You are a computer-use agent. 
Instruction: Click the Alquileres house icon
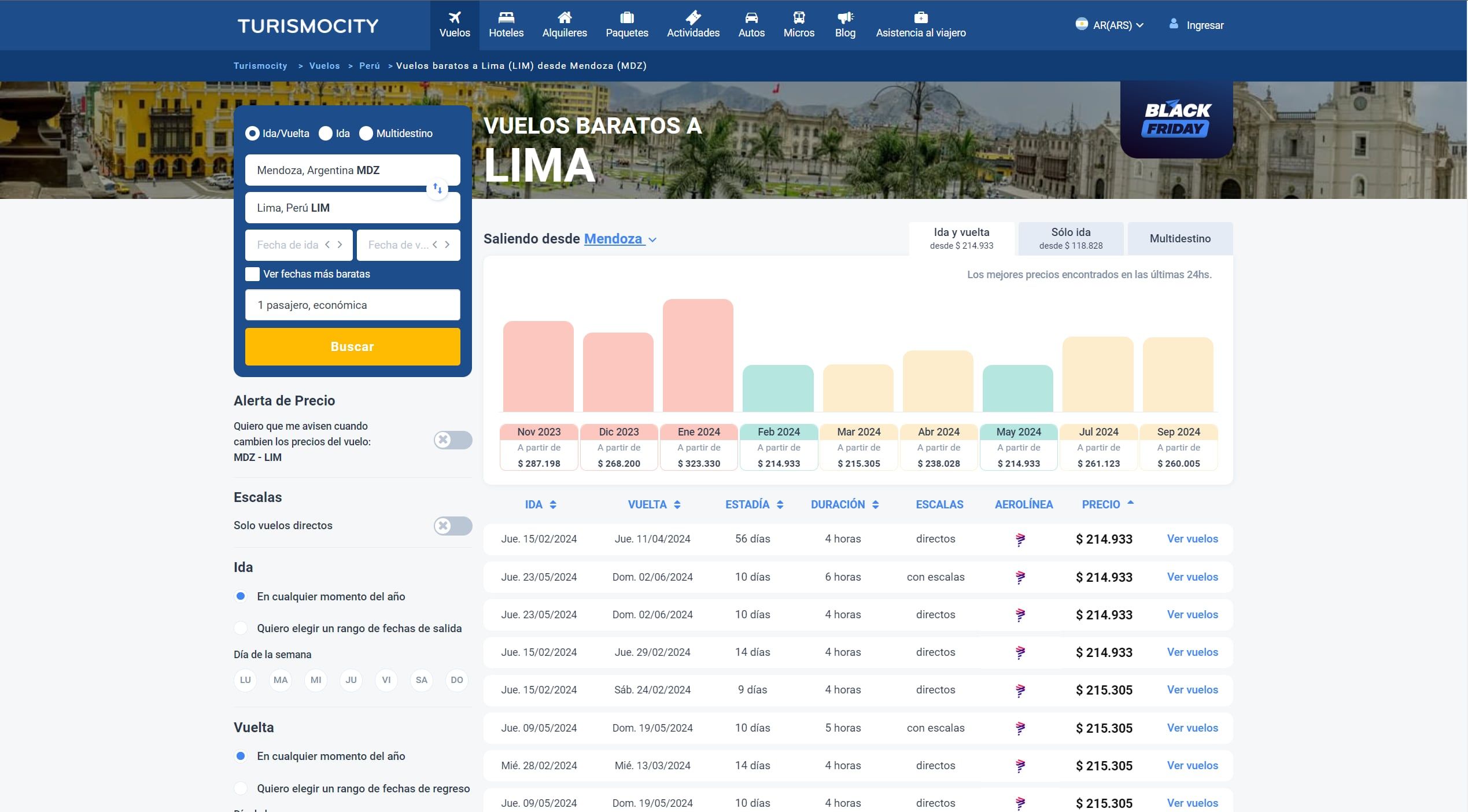pos(564,17)
